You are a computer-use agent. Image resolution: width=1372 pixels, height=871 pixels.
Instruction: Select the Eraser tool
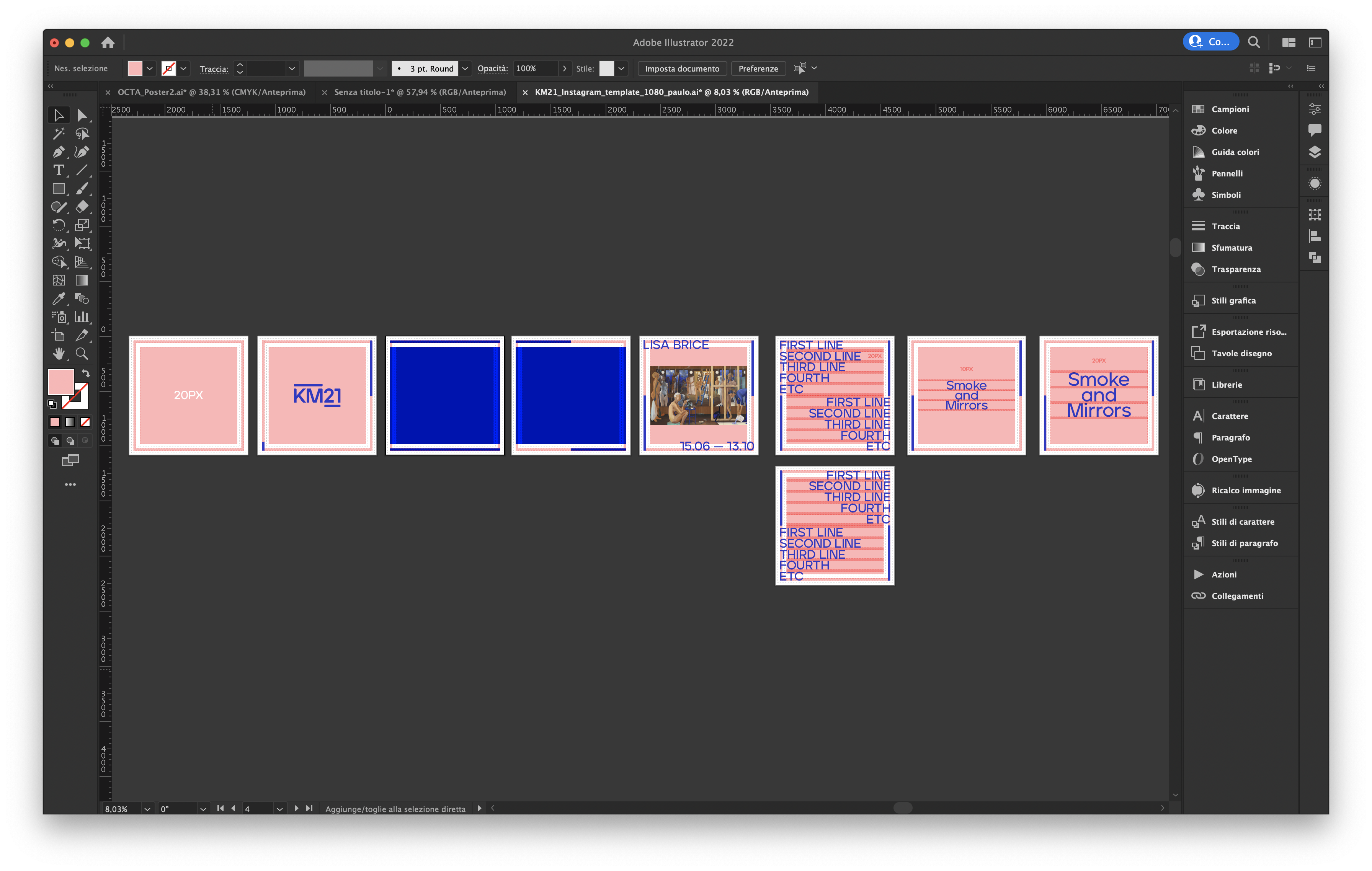pyautogui.click(x=82, y=207)
